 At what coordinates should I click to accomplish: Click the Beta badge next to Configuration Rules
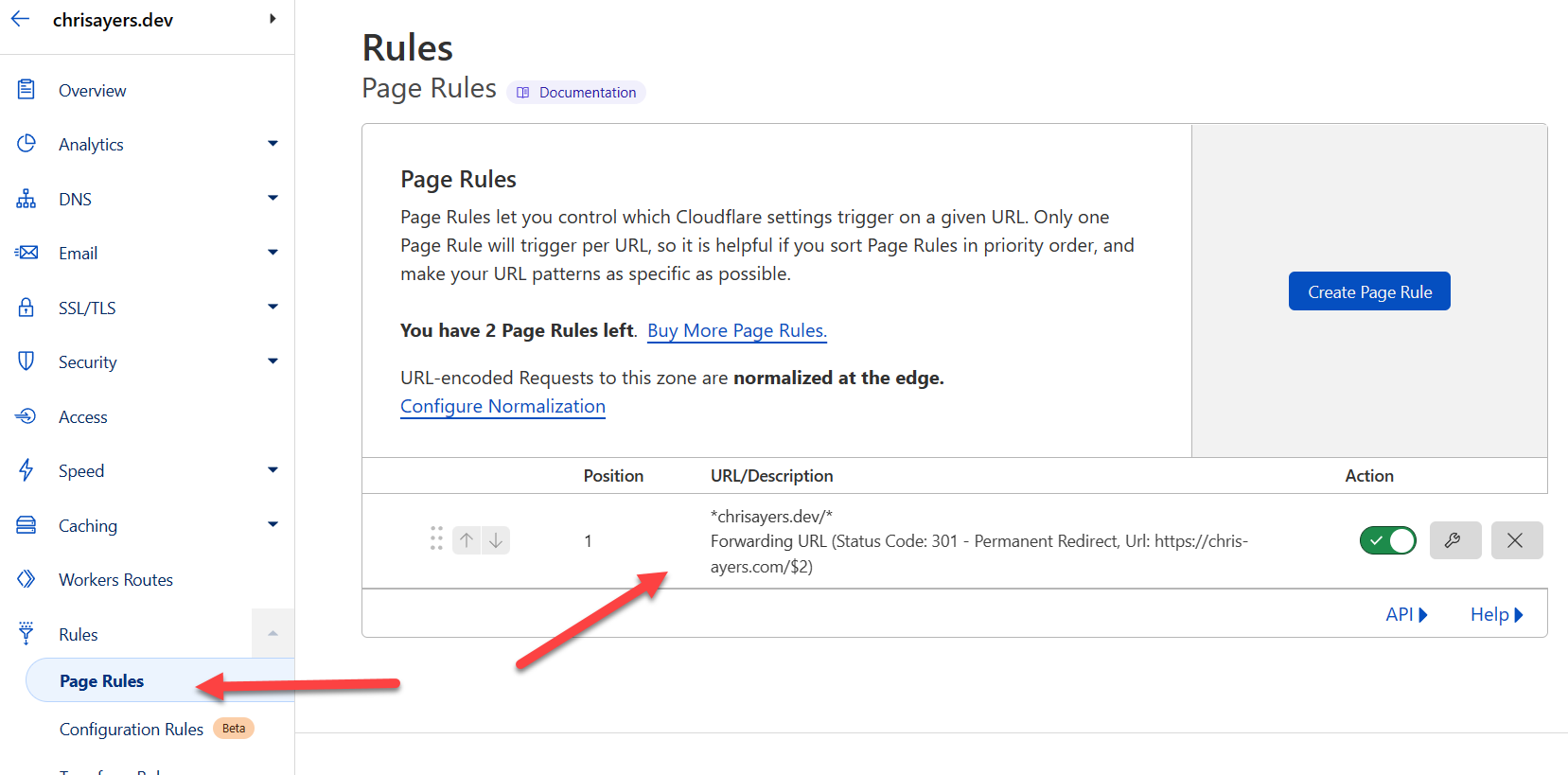234,729
